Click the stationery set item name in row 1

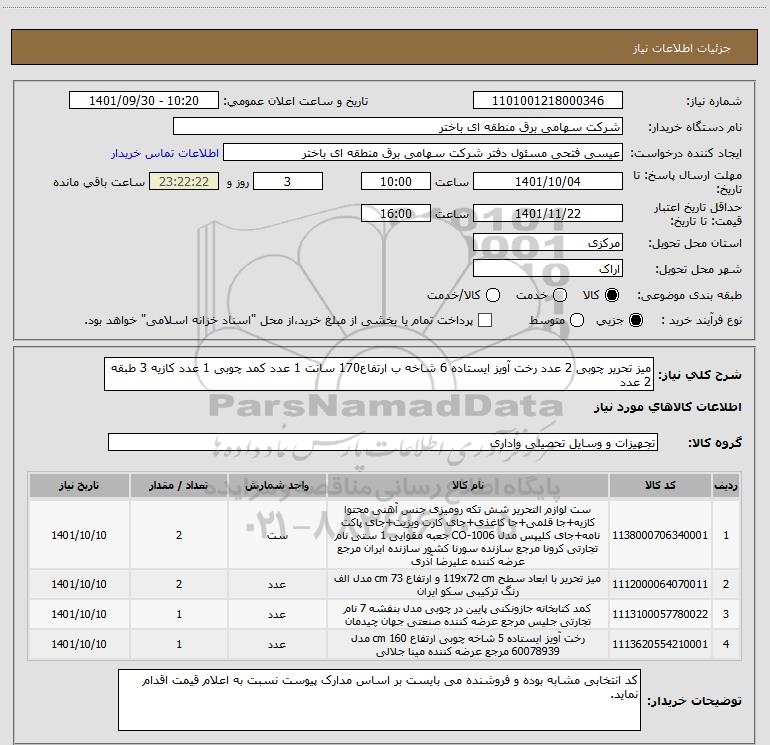(468, 535)
